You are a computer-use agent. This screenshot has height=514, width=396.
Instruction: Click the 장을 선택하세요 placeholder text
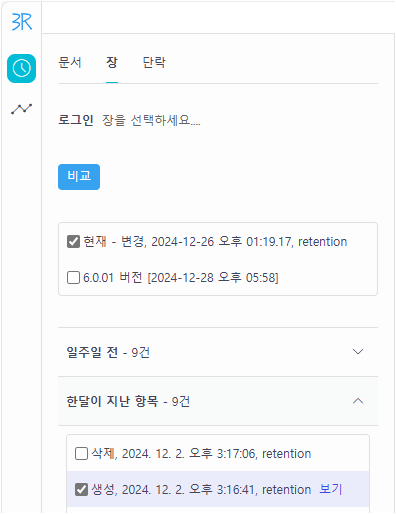(151, 120)
